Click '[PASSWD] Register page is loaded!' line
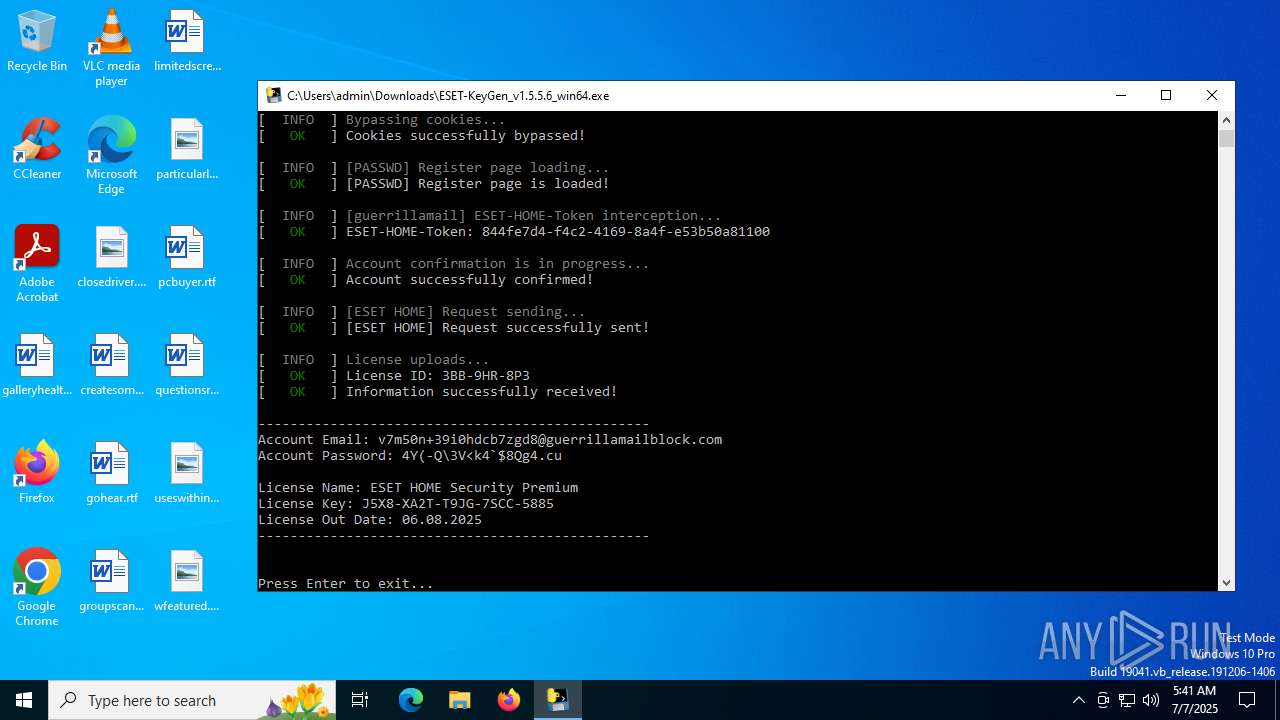 (478, 184)
